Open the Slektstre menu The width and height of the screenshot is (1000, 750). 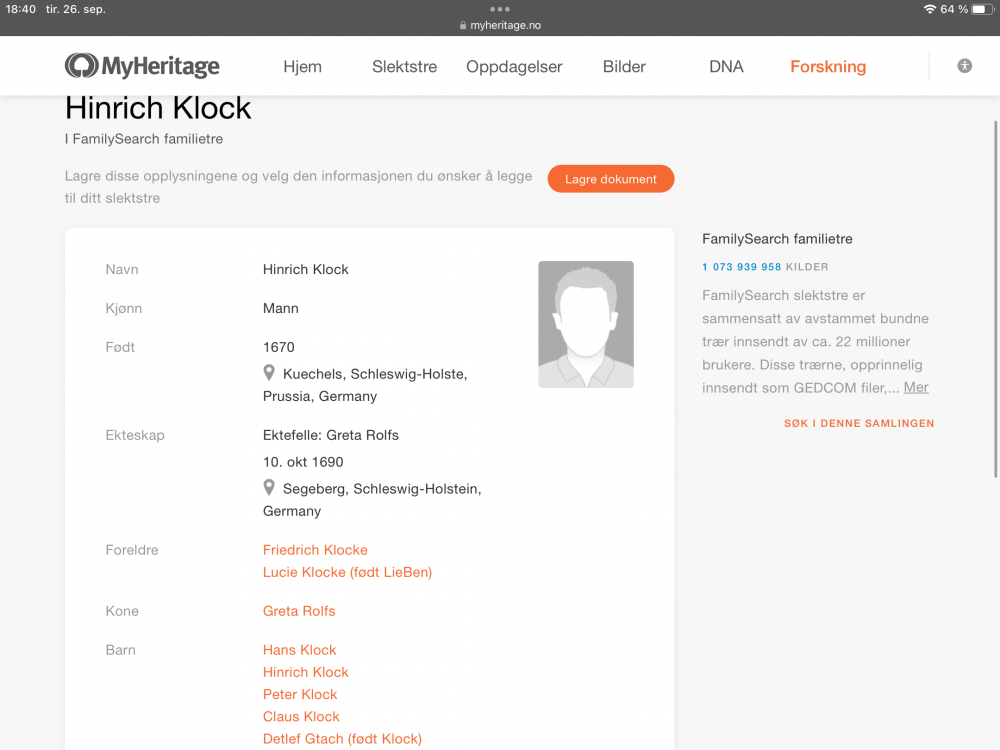(x=404, y=66)
